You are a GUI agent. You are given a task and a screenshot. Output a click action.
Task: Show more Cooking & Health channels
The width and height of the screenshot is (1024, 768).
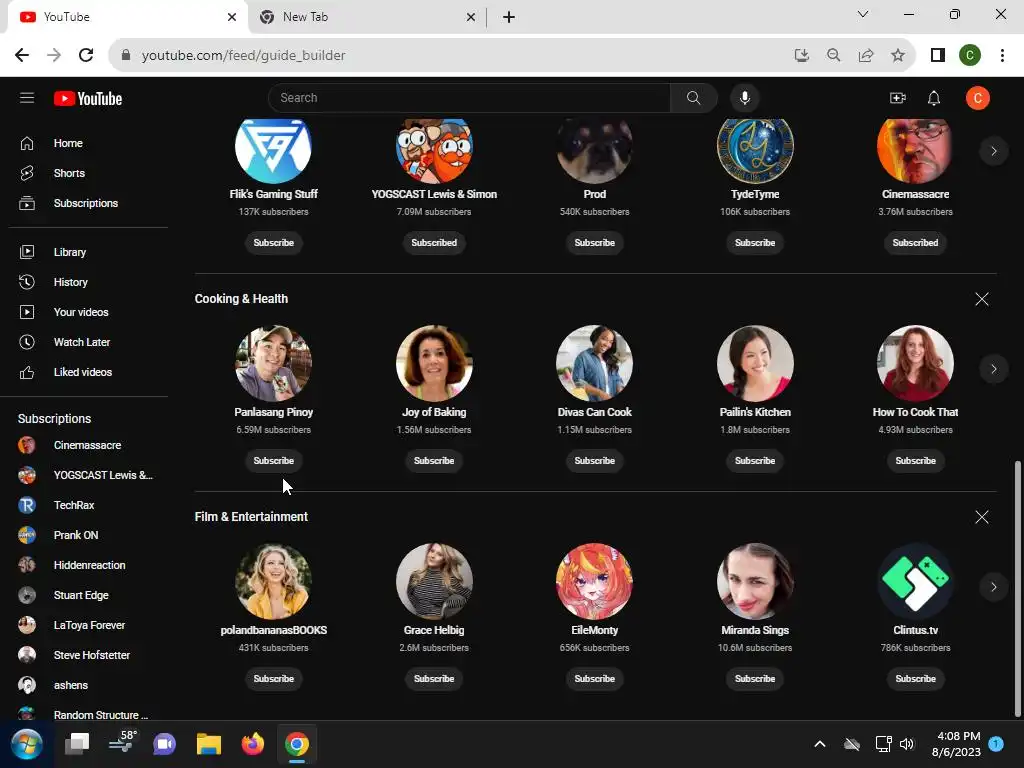tap(994, 369)
